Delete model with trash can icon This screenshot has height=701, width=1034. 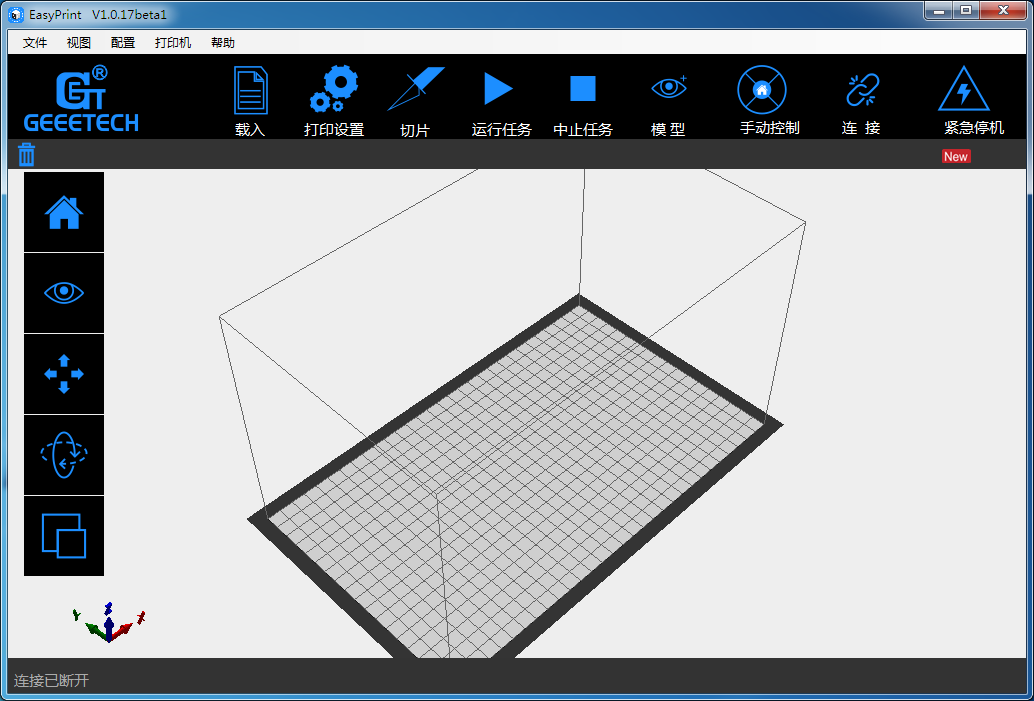pyautogui.click(x=26, y=154)
